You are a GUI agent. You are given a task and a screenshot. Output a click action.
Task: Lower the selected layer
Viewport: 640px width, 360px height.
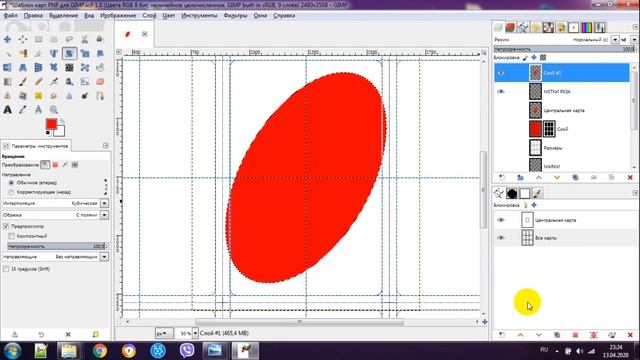[x=557, y=178]
